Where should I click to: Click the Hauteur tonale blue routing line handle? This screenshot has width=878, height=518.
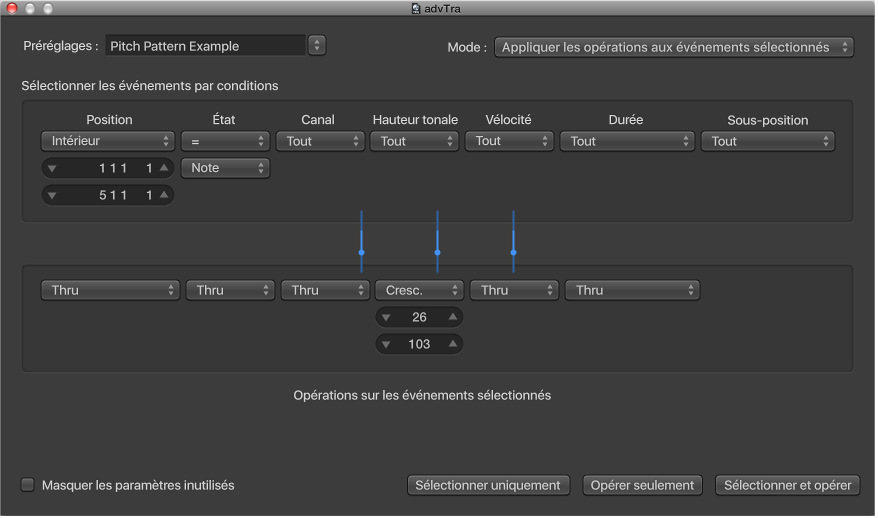click(x=437, y=252)
